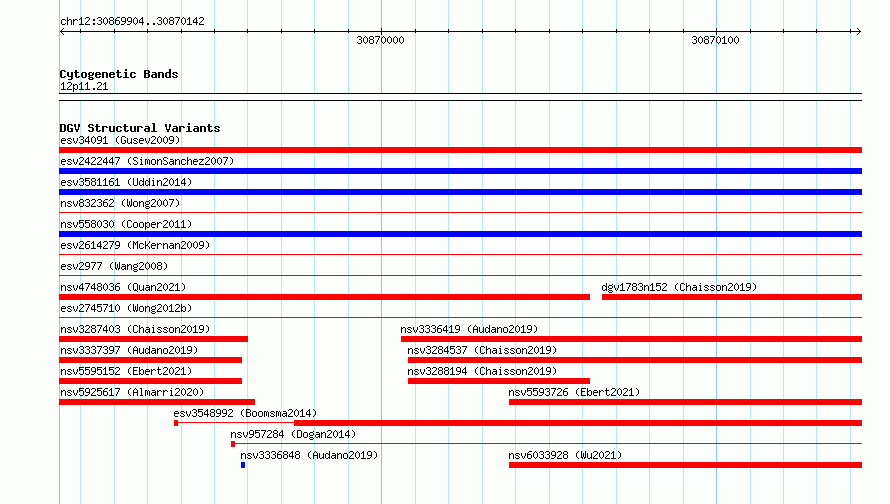Click the red bar under nsv6033928
Viewport: 890px width, 504px height.
(x=685, y=465)
